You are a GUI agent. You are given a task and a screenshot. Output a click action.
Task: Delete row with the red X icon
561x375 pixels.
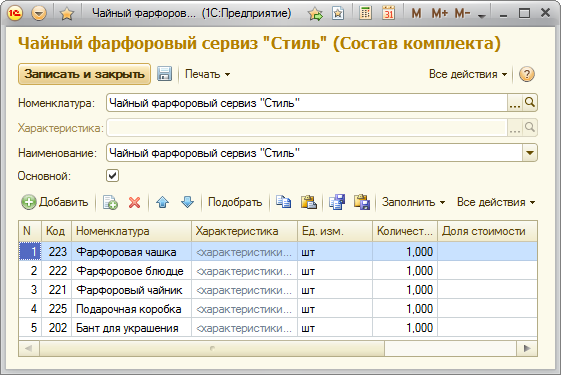[135, 203]
